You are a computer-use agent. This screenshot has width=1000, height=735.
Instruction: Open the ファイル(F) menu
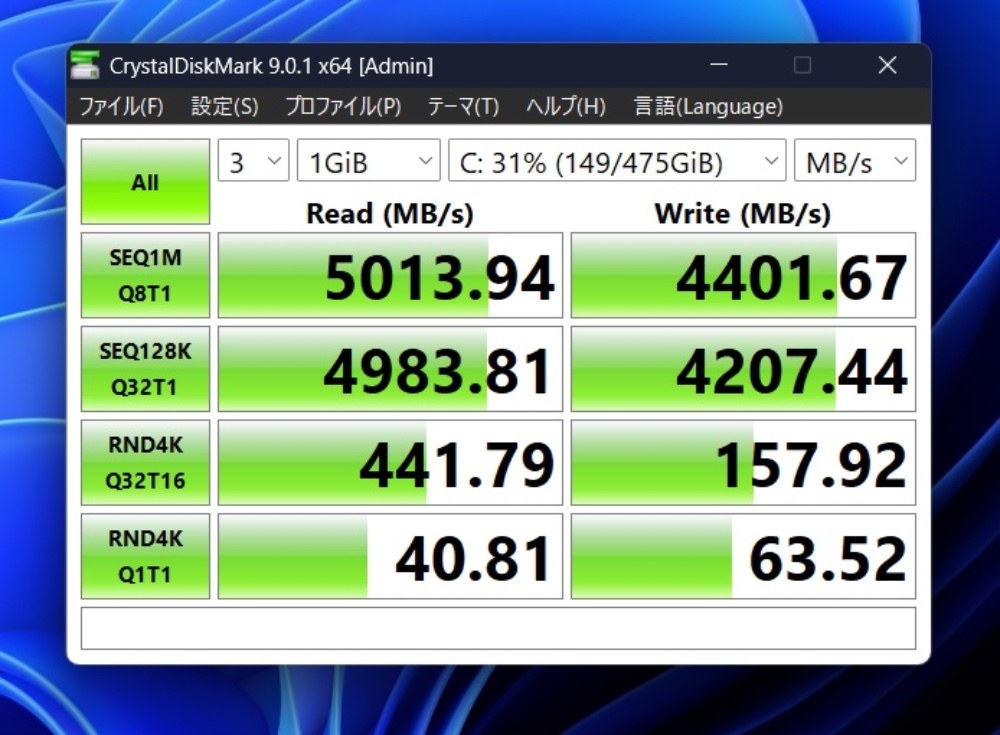[121, 106]
